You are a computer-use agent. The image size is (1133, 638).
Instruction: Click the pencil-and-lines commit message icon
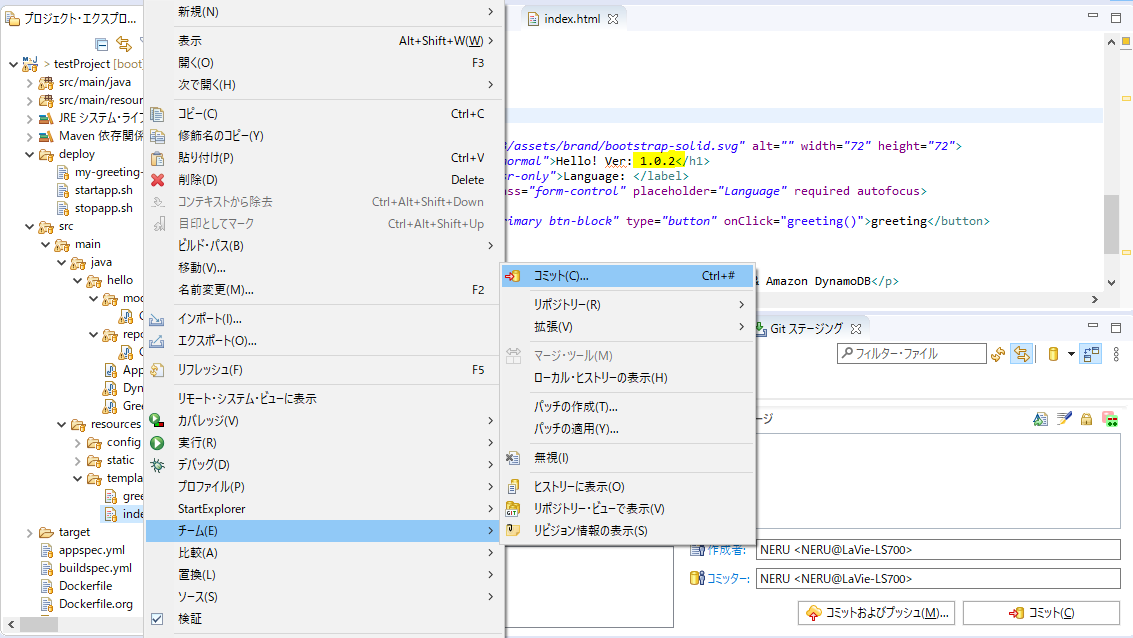(x=1064, y=420)
